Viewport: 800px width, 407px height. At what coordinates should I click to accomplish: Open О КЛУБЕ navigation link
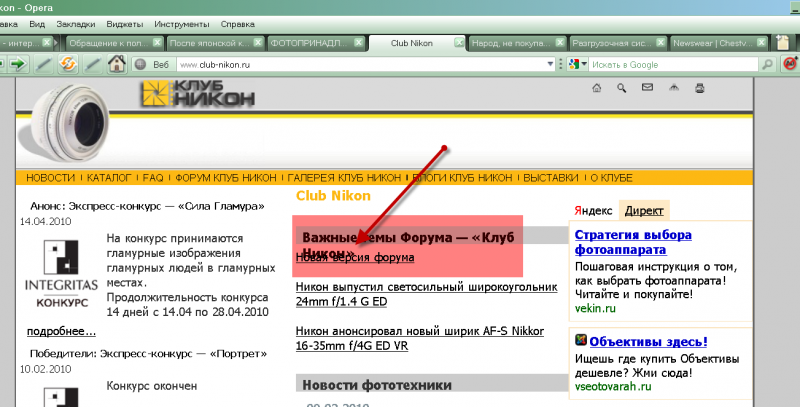[x=611, y=177]
